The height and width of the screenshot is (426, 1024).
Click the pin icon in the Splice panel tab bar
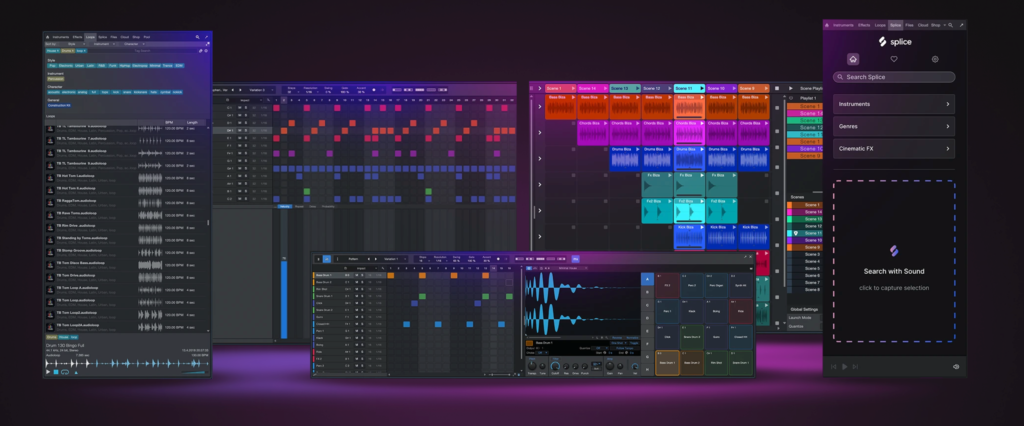(x=962, y=25)
